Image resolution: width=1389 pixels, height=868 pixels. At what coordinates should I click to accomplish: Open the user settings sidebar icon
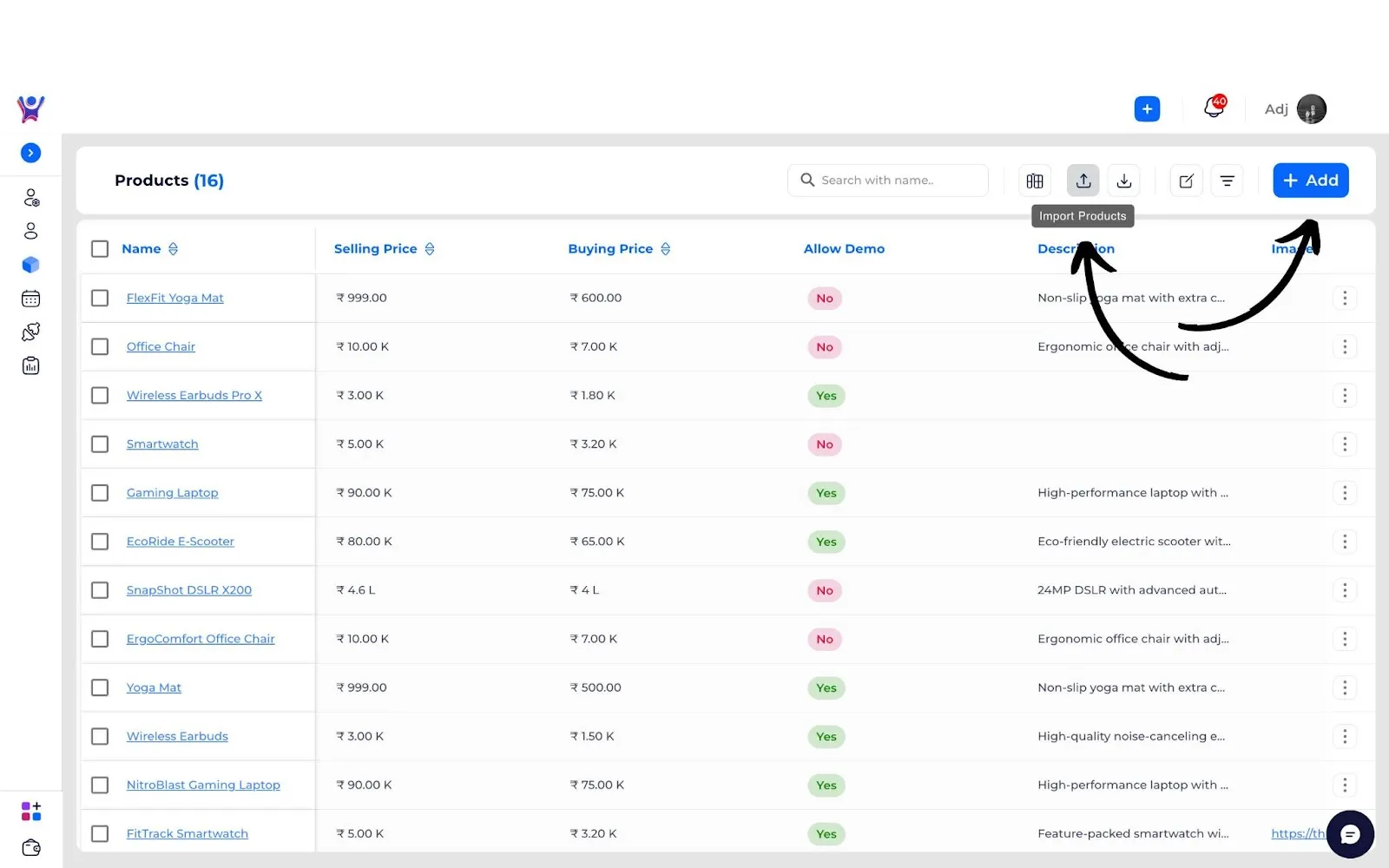[31, 198]
